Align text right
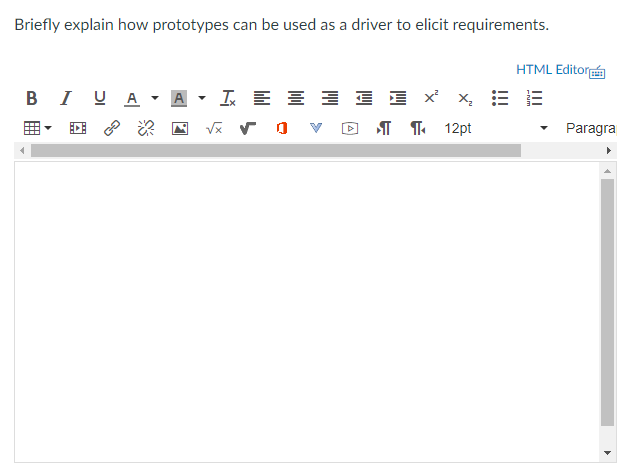The image size is (624, 471). pyautogui.click(x=330, y=98)
